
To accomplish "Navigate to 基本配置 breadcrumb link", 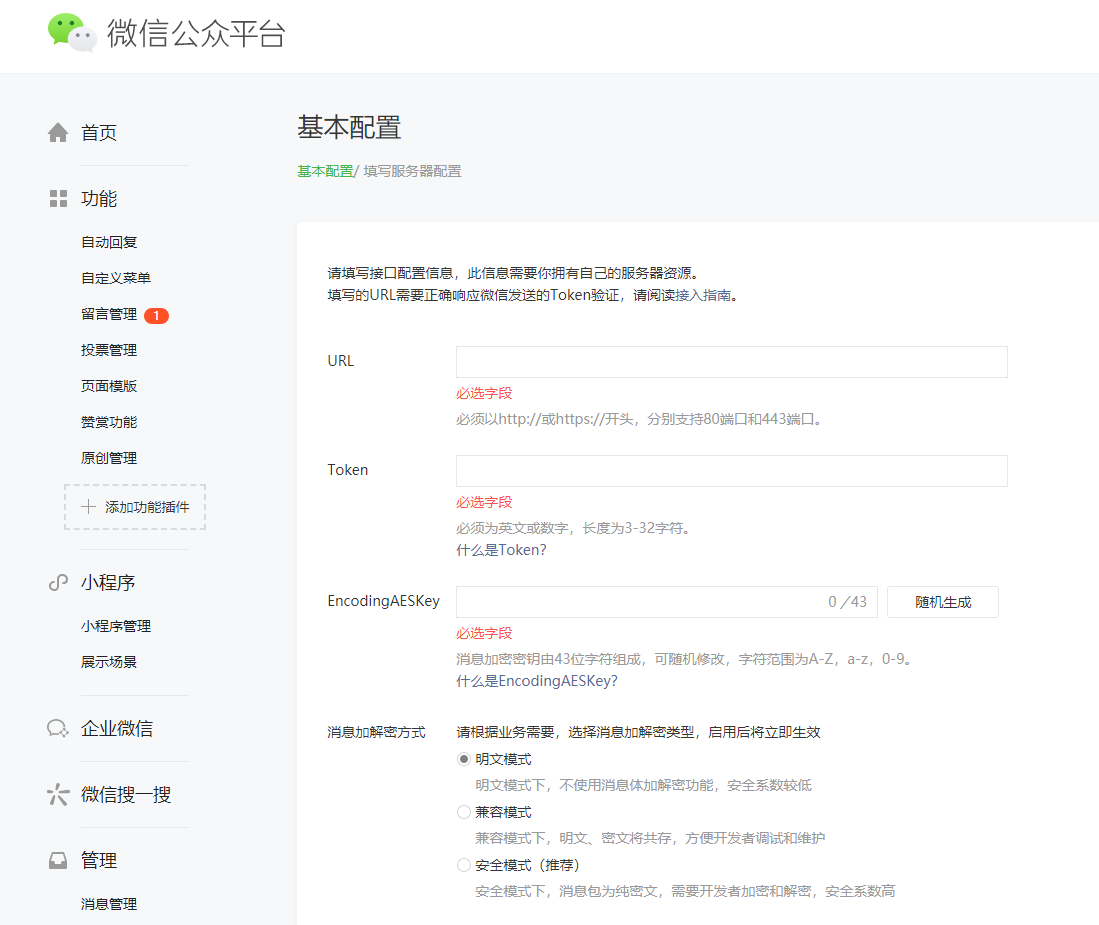I will point(325,171).
